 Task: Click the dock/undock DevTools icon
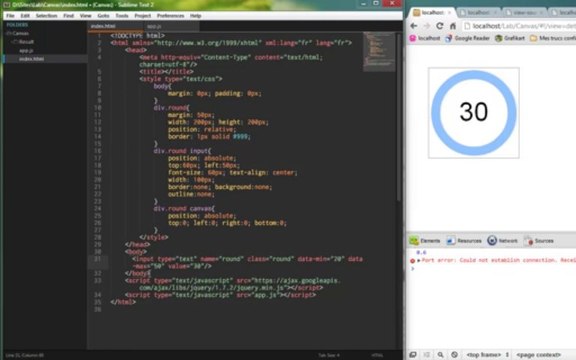(x=413, y=354)
